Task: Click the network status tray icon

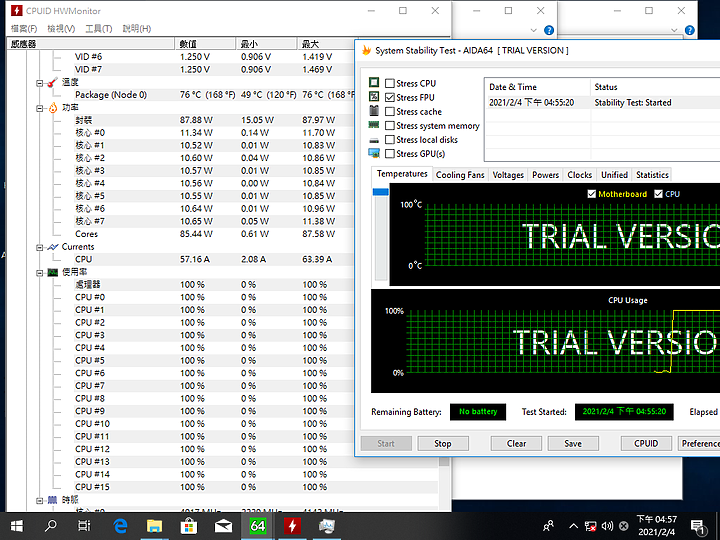Action: click(x=591, y=526)
